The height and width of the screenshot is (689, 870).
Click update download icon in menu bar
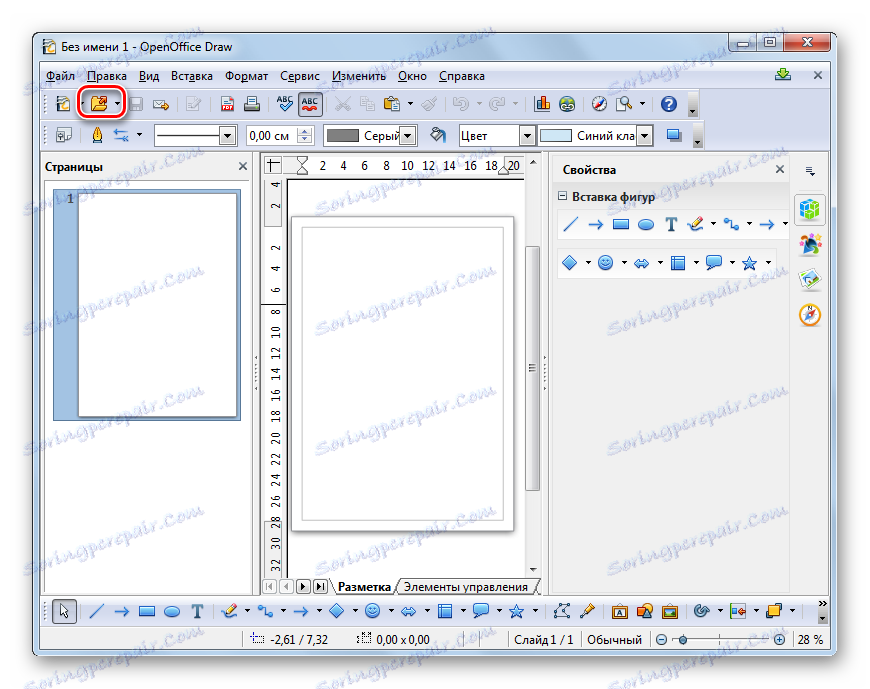coord(783,74)
